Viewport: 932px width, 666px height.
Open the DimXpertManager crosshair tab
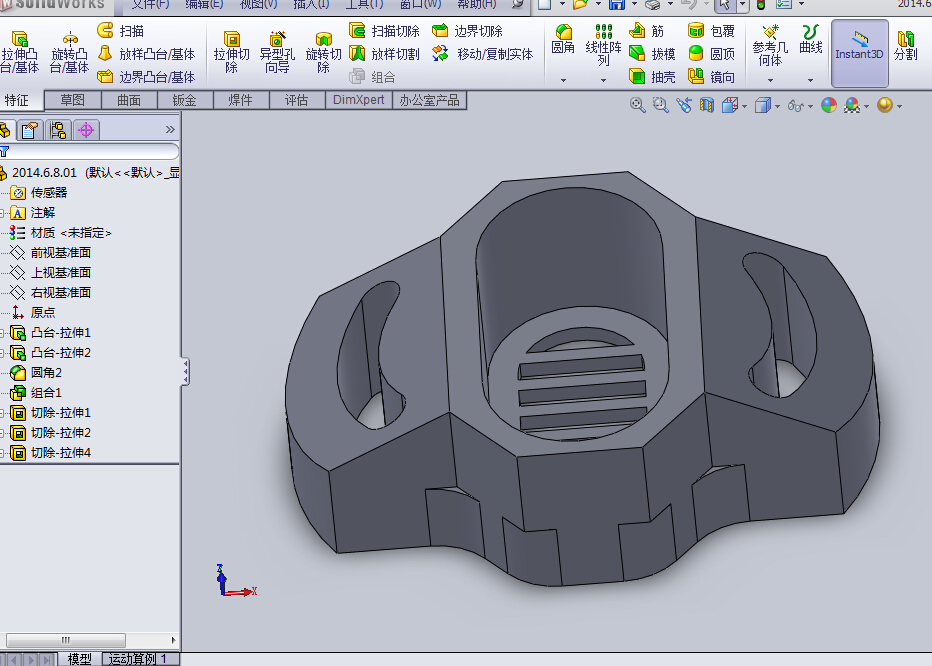click(85, 129)
